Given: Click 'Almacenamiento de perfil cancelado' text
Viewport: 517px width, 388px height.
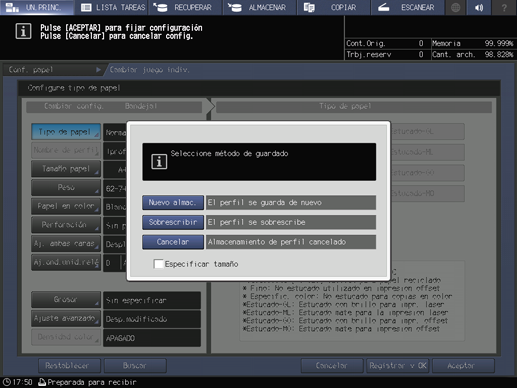Looking at the screenshot, I should pos(277,242).
